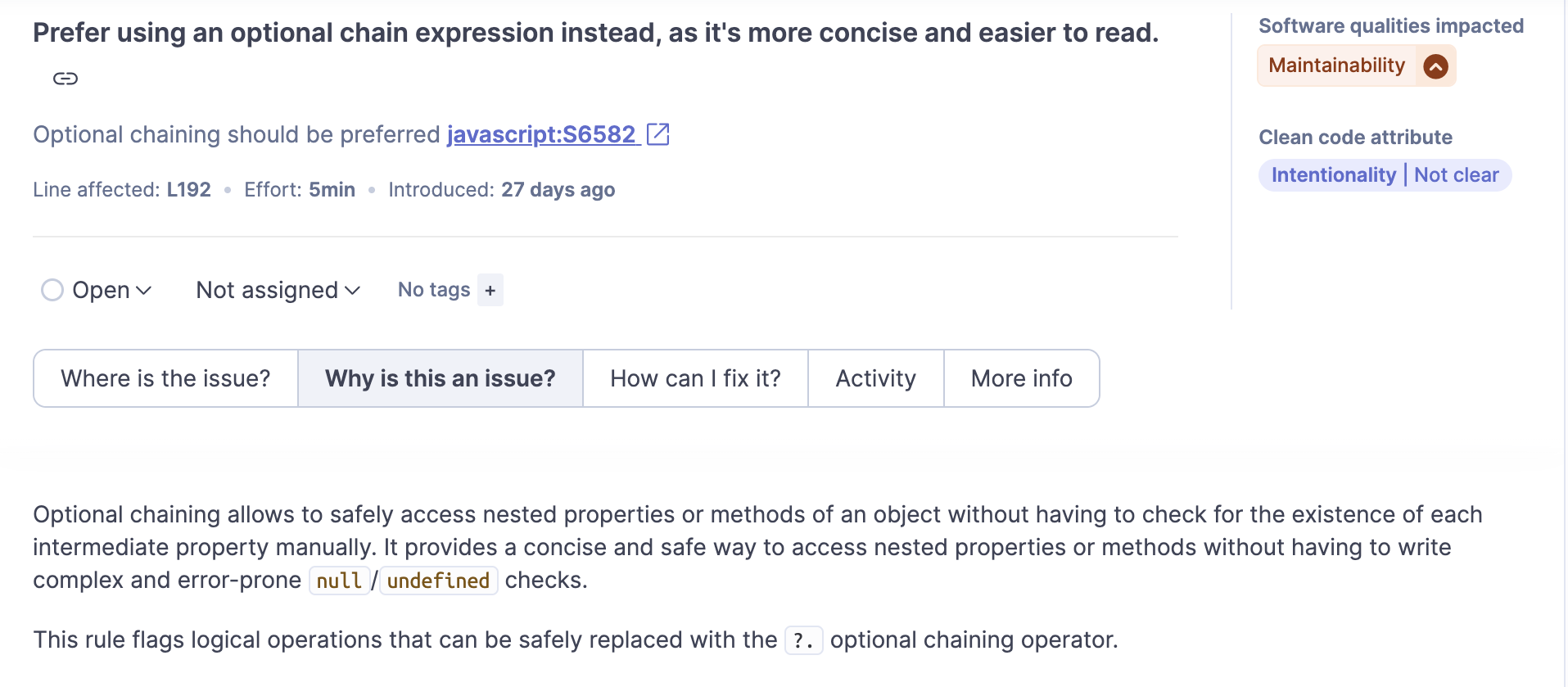Click the issue title heading text

pos(595,33)
